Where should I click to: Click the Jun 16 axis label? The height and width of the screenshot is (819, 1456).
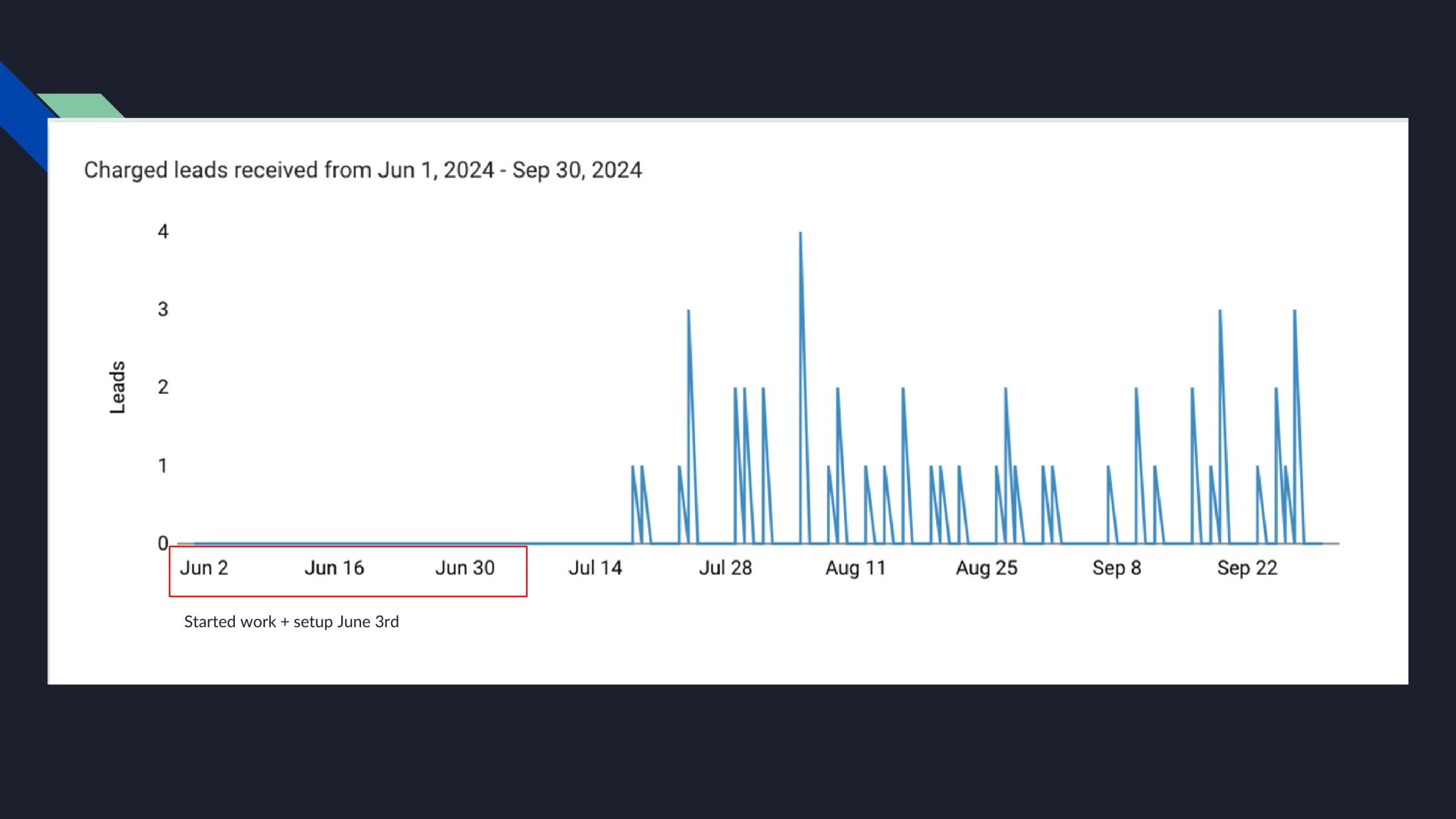click(334, 568)
